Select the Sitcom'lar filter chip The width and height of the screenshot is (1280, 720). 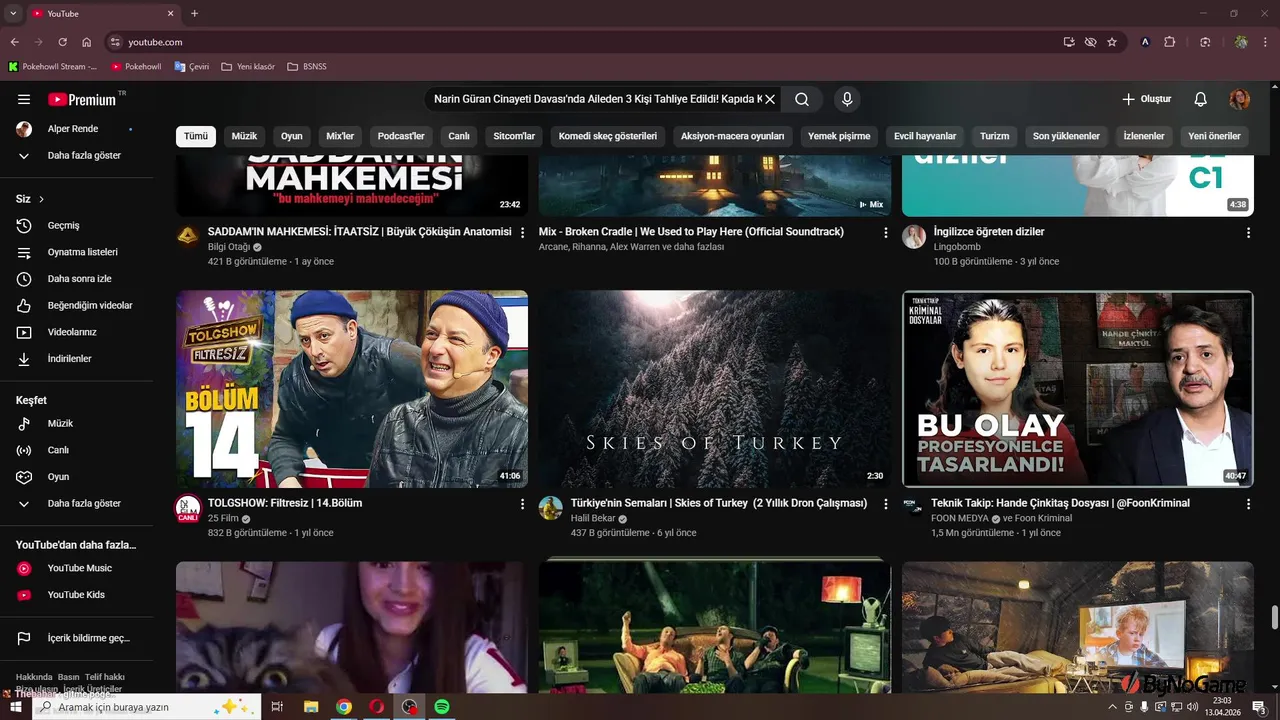click(x=514, y=136)
